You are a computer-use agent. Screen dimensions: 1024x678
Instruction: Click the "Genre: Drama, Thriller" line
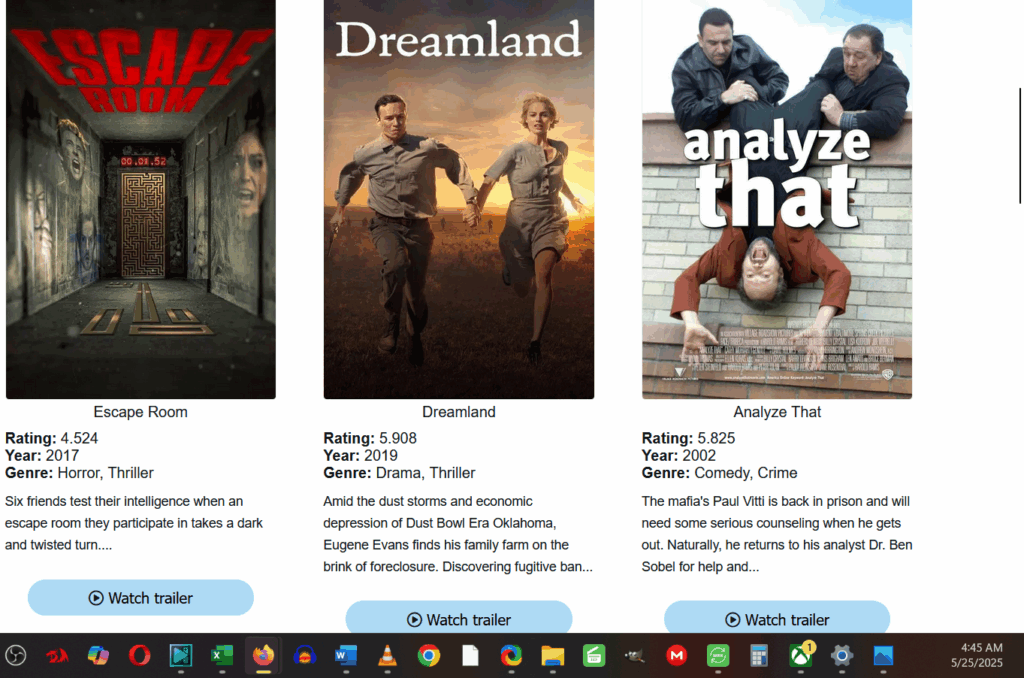pyautogui.click(x=399, y=473)
